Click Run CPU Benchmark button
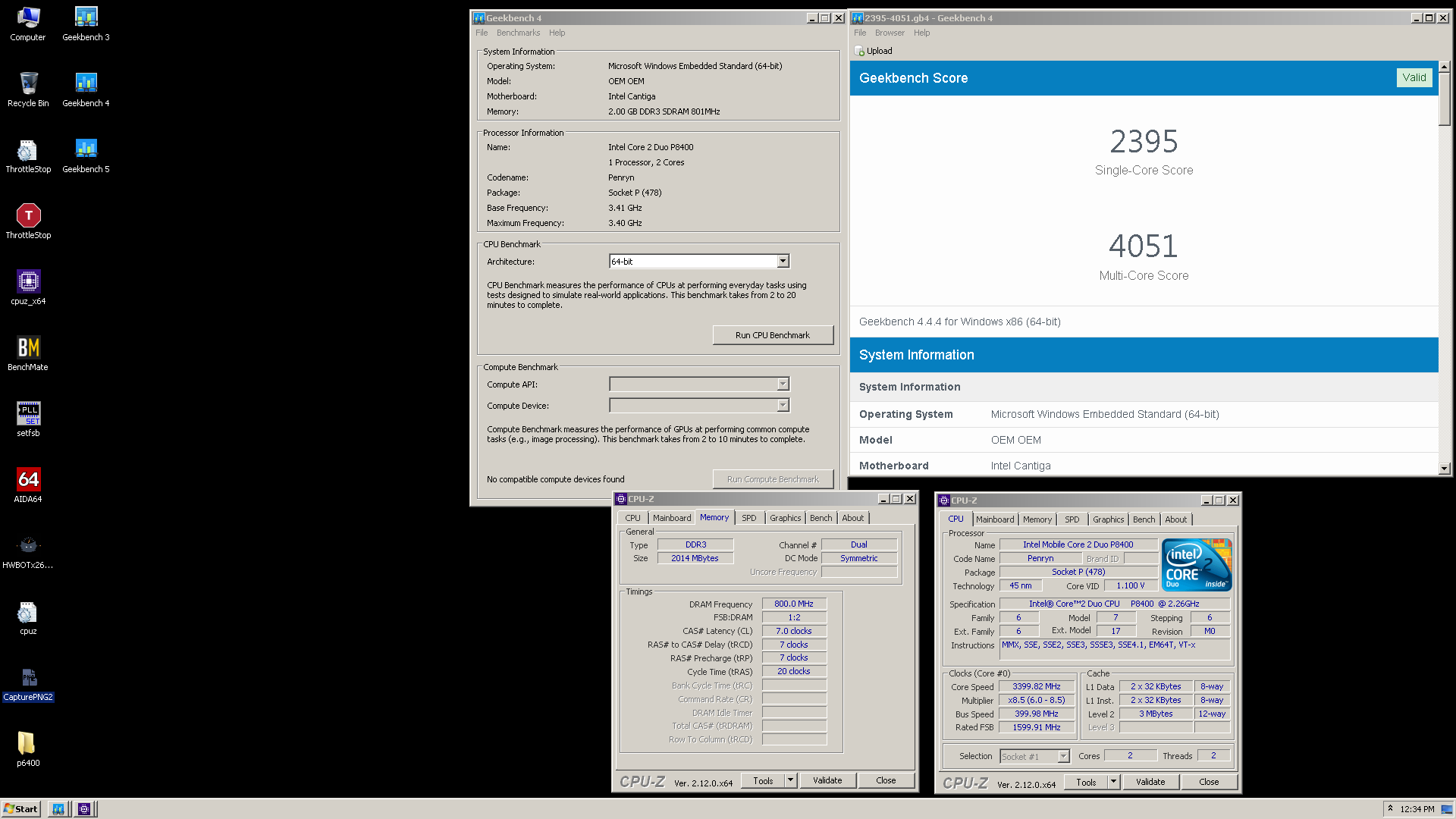 [x=773, y=335]
